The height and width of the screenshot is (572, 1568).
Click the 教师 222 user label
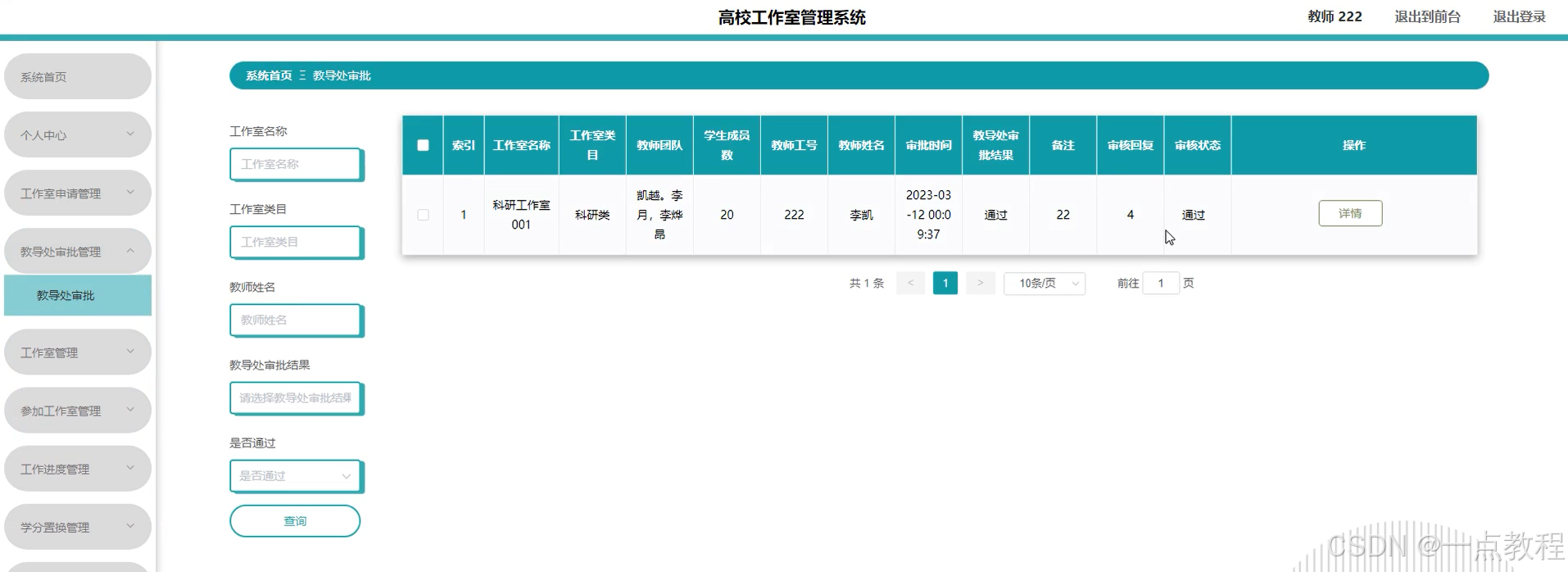[1335, 16]
